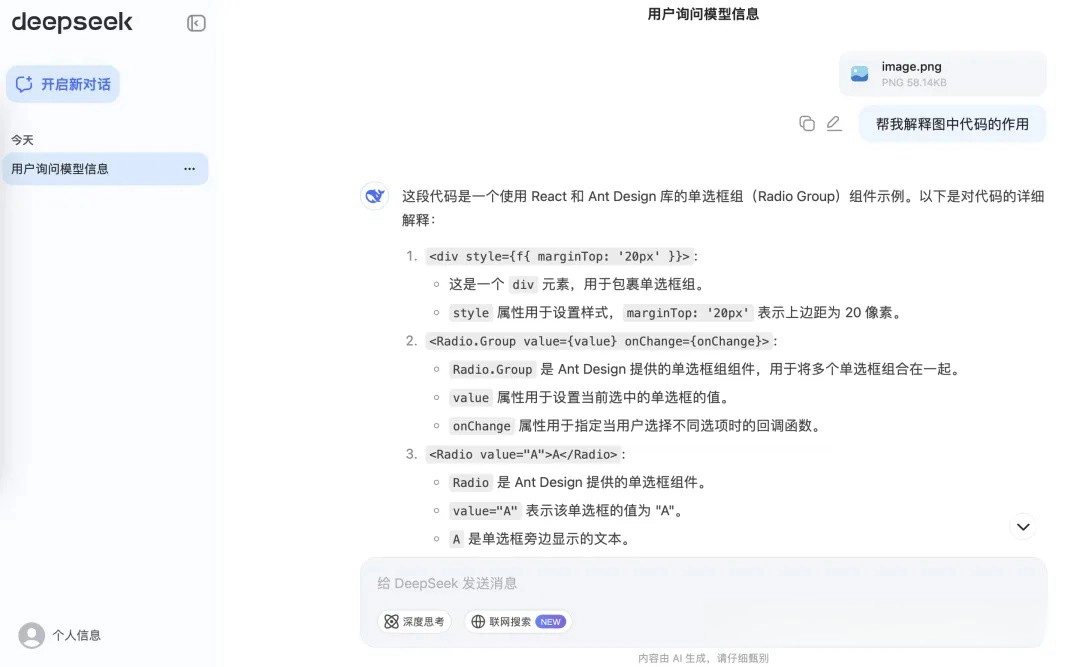Open 个人信息 profile settings
This screenshot has width=1080, height=667.
pos(77,635)
